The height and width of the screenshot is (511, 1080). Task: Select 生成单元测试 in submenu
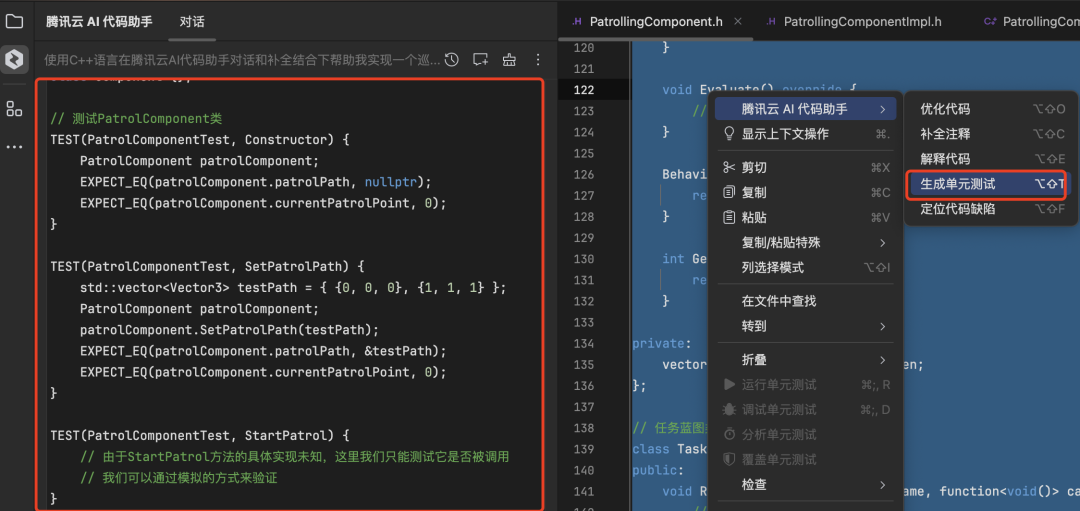[990, 184]
